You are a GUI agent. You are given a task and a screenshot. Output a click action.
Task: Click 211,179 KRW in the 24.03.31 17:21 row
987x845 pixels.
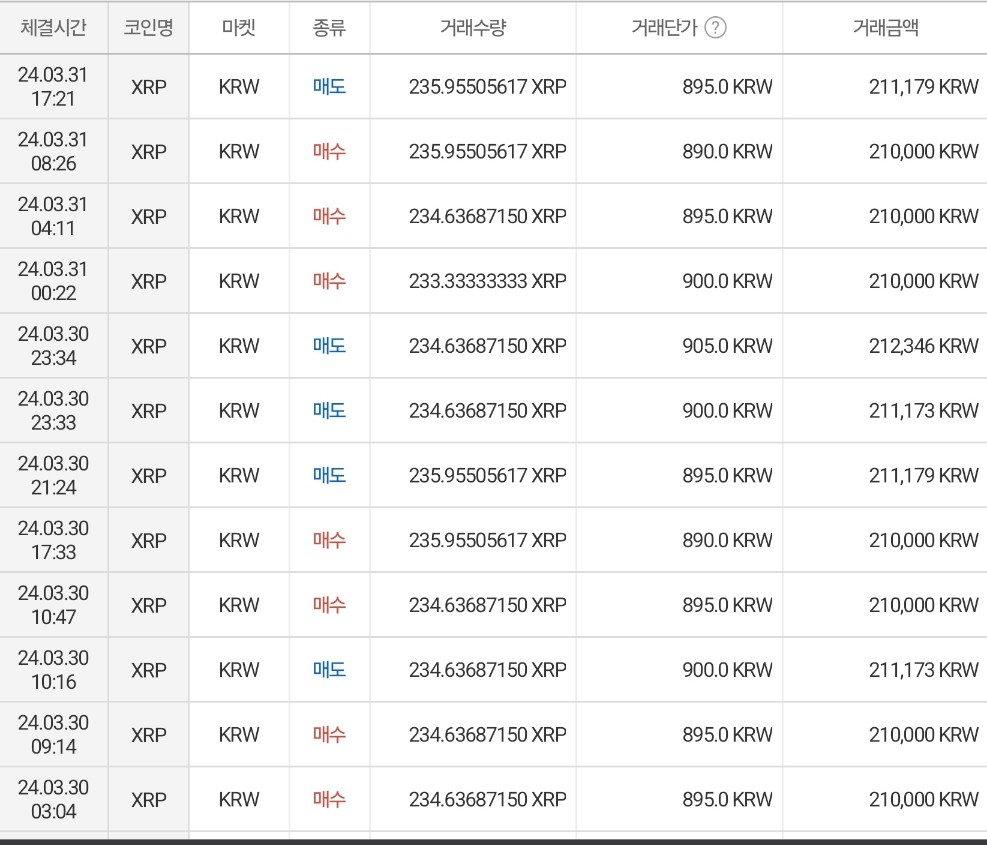point(924,87)
